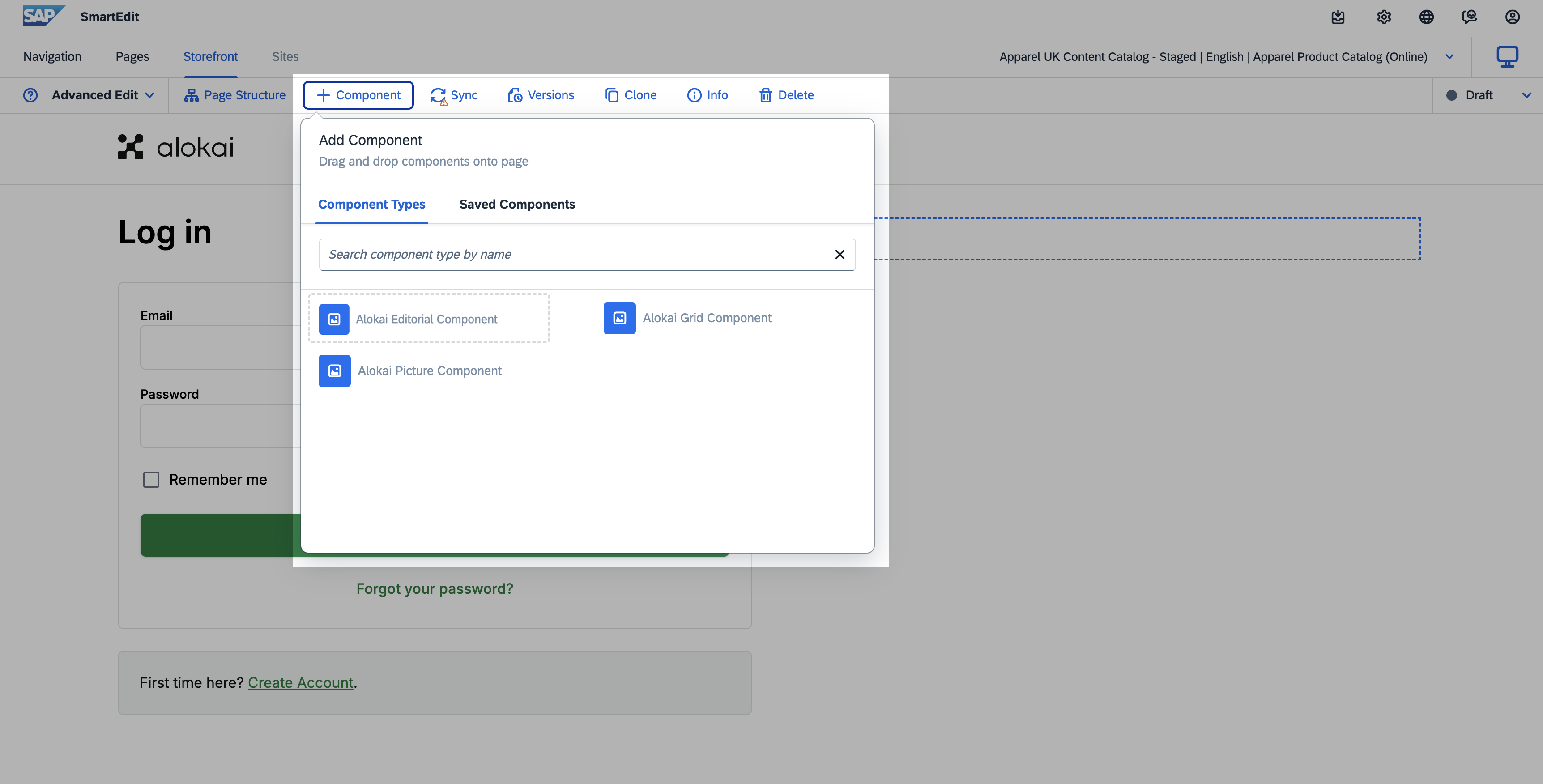Open the Navigation tab
The image size is (1543, 784).
[52, 57]
